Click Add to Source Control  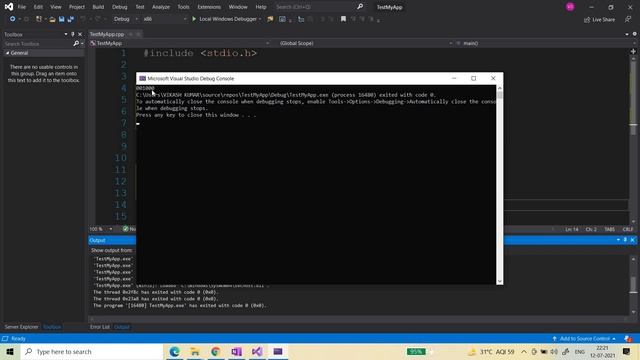pyautogui.click(x=584, y=339)
